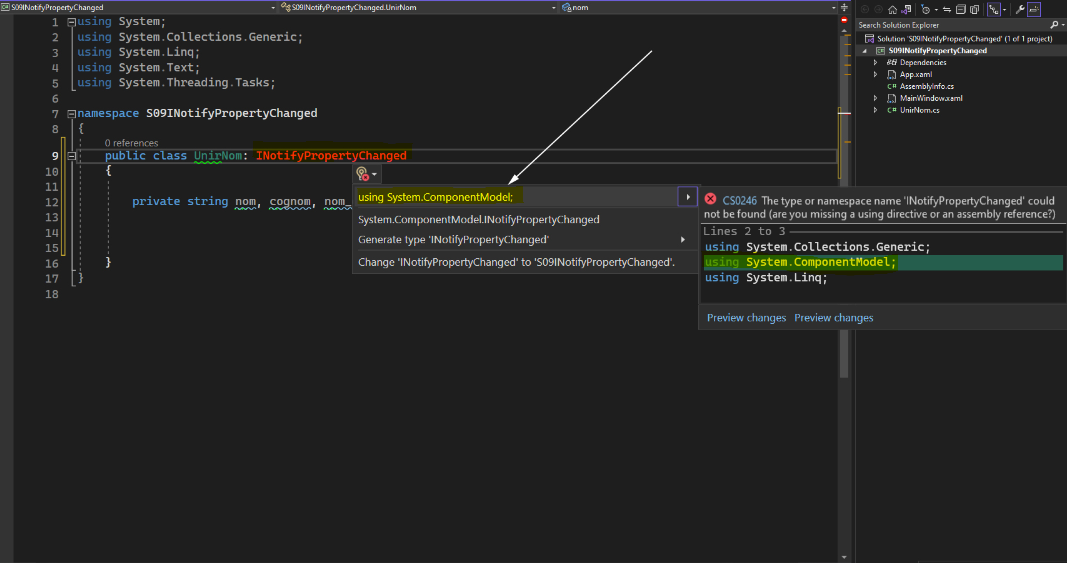Image resolution: width=1067 pixels, height=563 pixels.
Task: Click the CS0246 error code link
Action: point(739,201)
